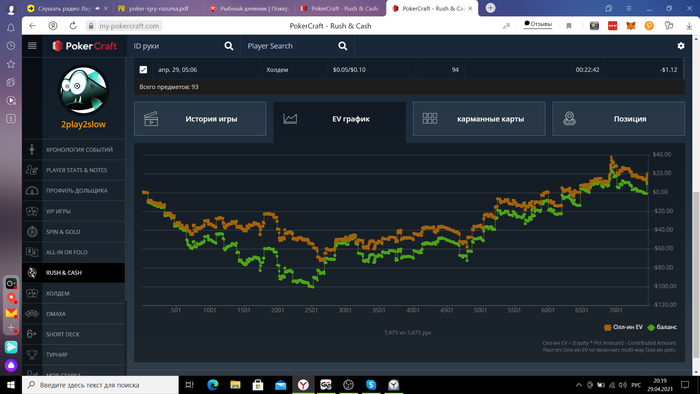Click the Отзывы button in browser
The height and width of the screenshot is (394, 700).
pos(538,24)
